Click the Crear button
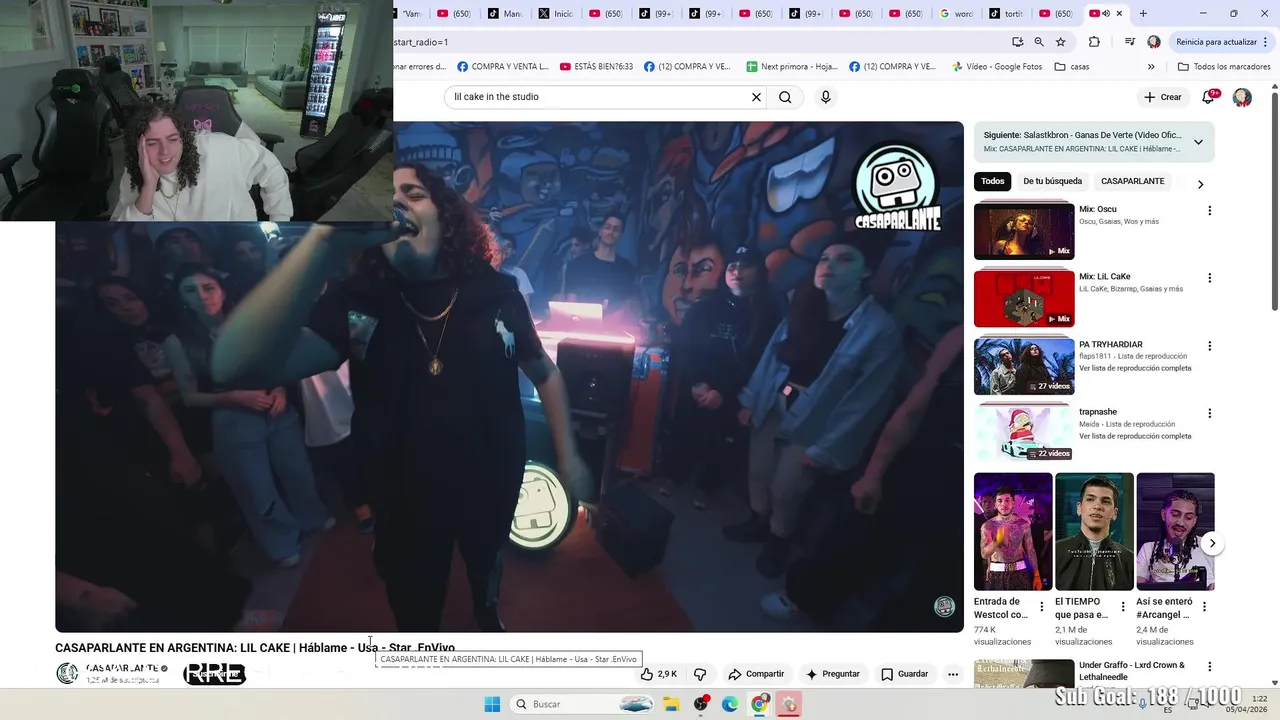This screenshot has height=720, width=1280. tap(1162, 97)
